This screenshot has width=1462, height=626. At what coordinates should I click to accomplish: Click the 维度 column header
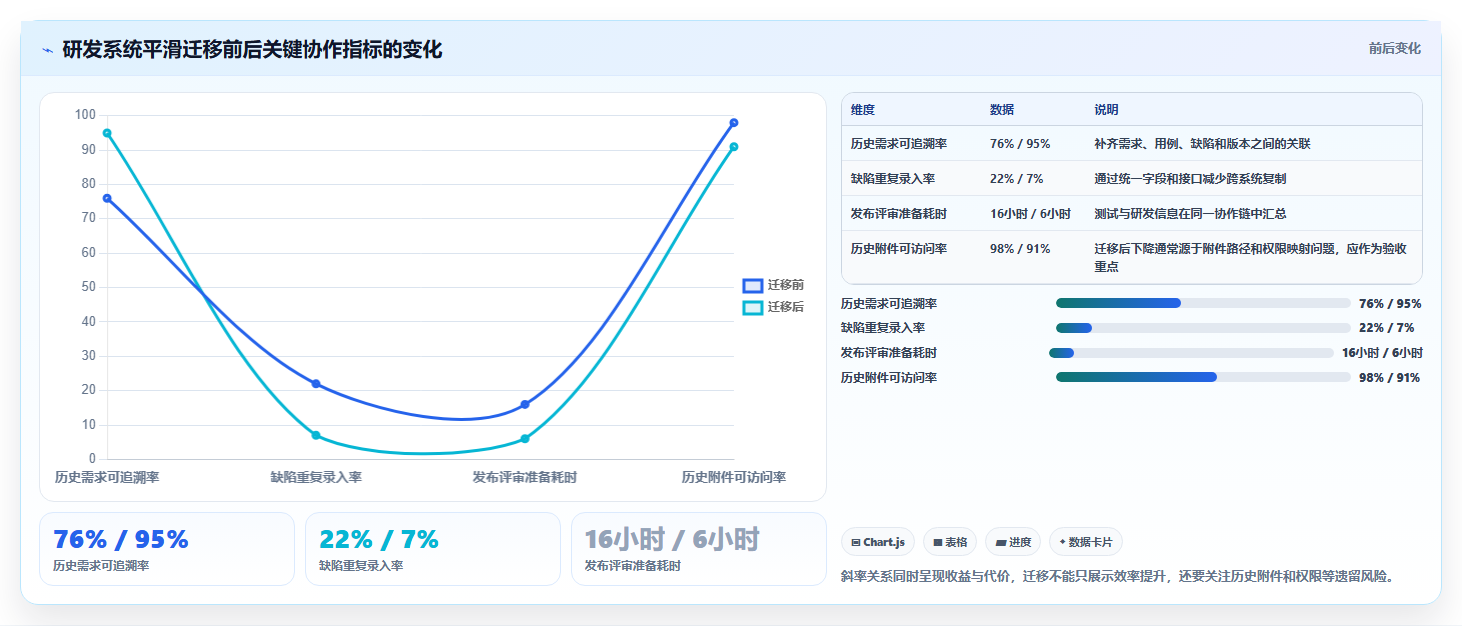(863, 110)
